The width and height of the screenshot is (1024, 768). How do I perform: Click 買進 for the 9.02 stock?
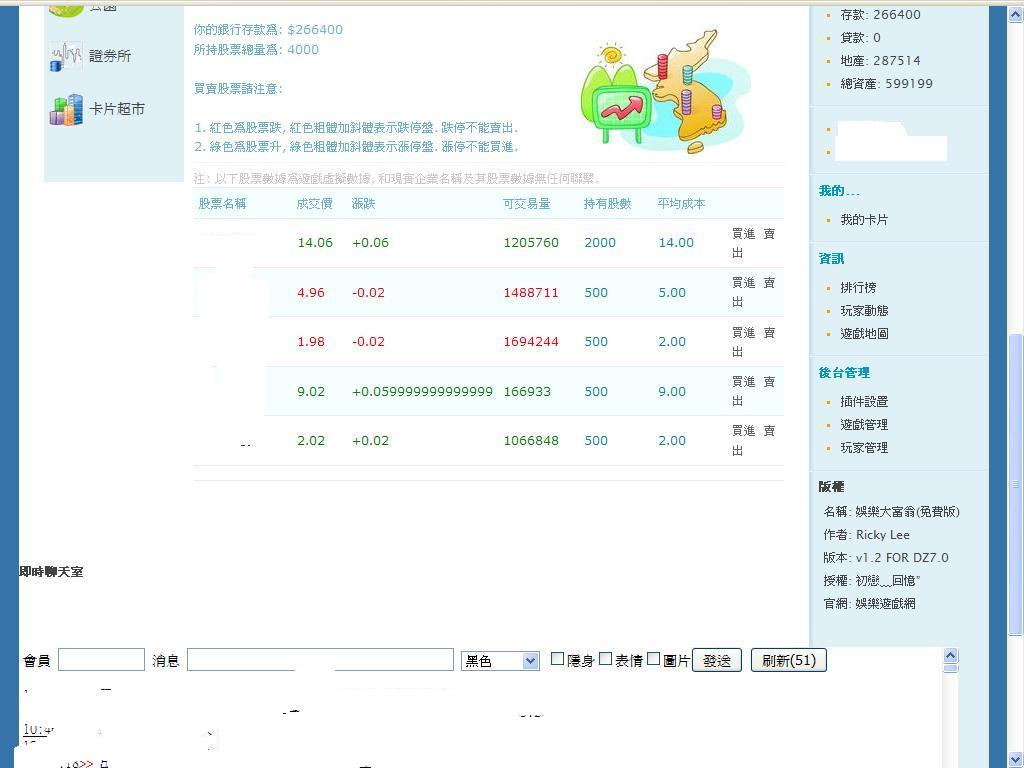click(x=743, y=381)
